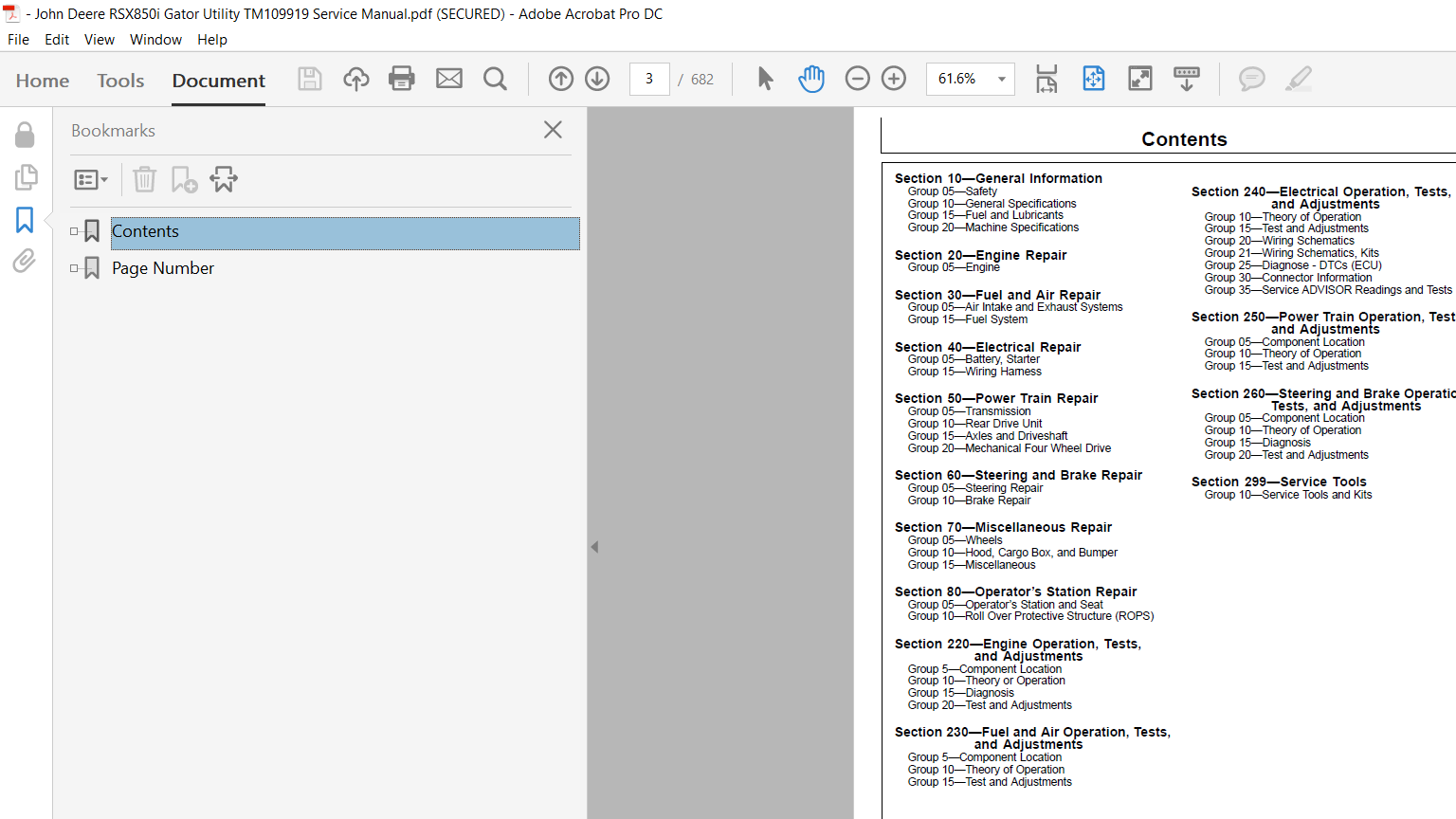
Task: Open the Find text search tool
Action: click(495, 79)
